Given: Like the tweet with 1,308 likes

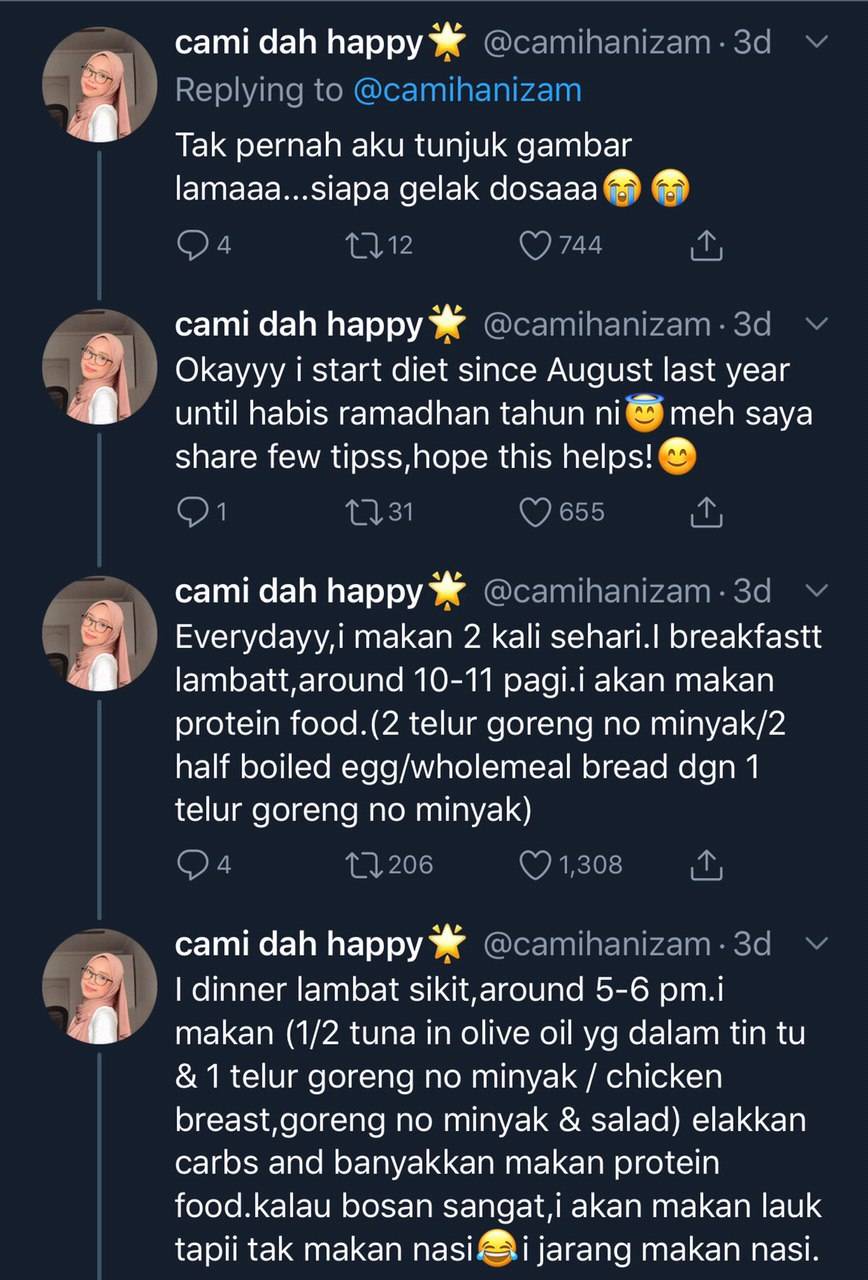Looking at the screenshot, I should point(536,864).
